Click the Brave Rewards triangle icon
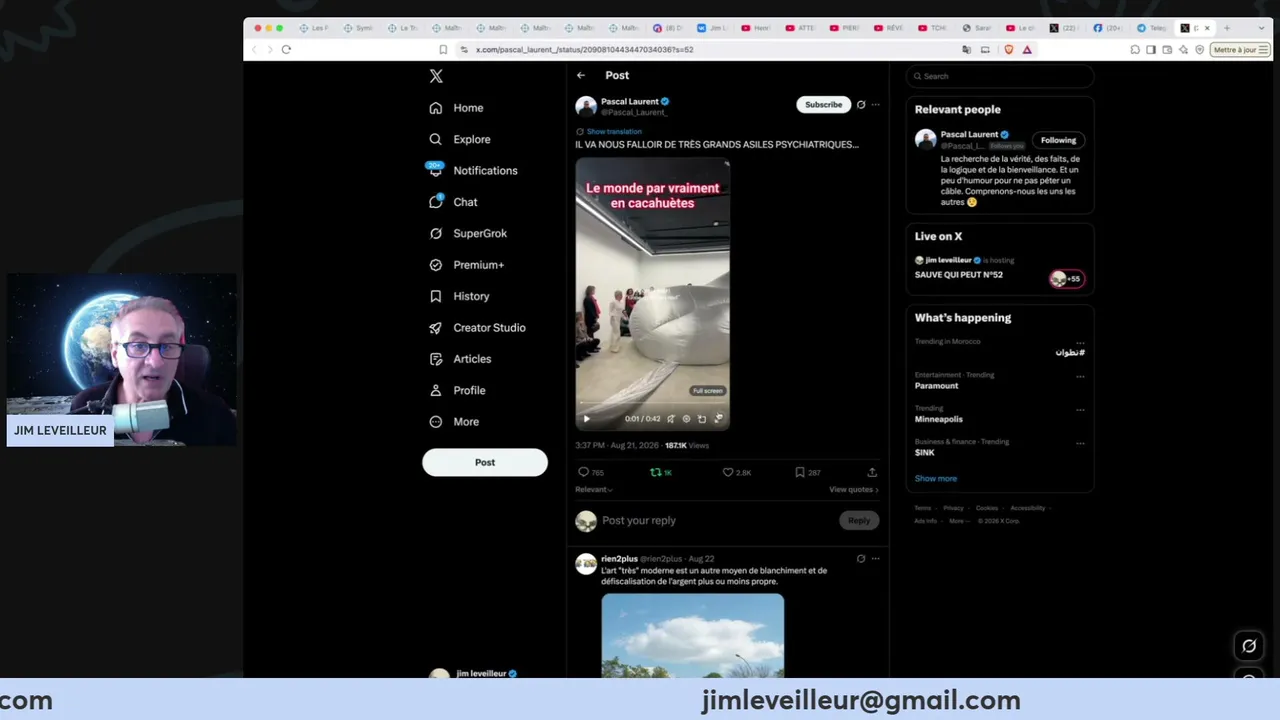The width and height of the screenshot is (1280, 720). 1027,49
